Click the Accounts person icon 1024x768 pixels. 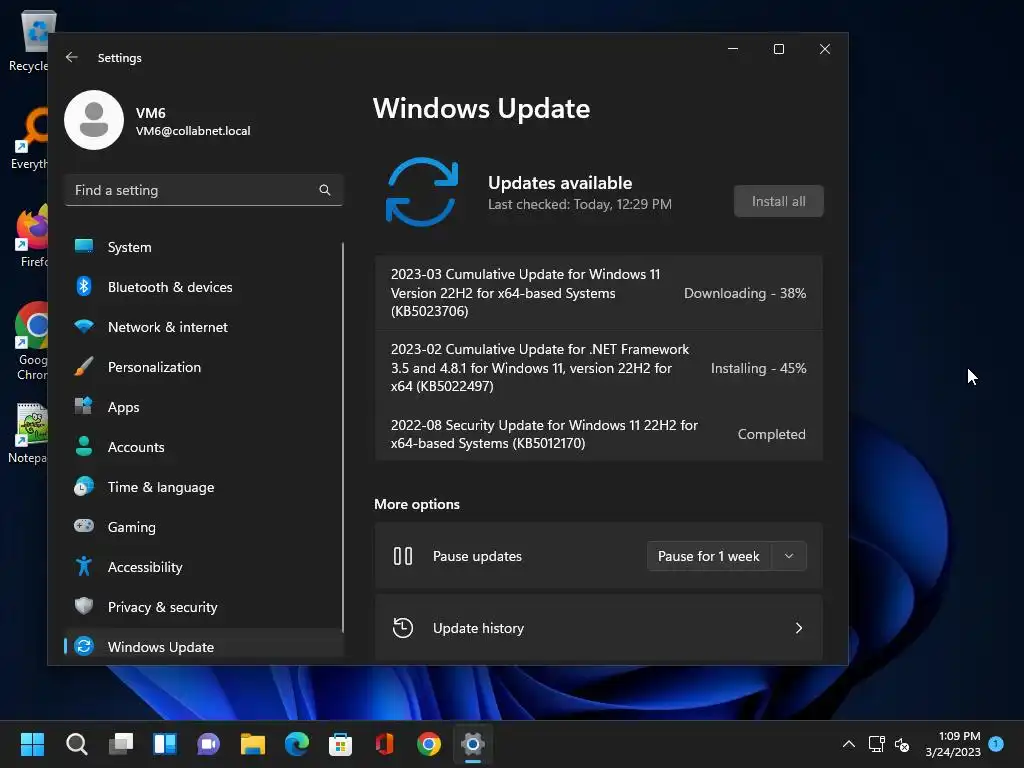click(84, 446)
